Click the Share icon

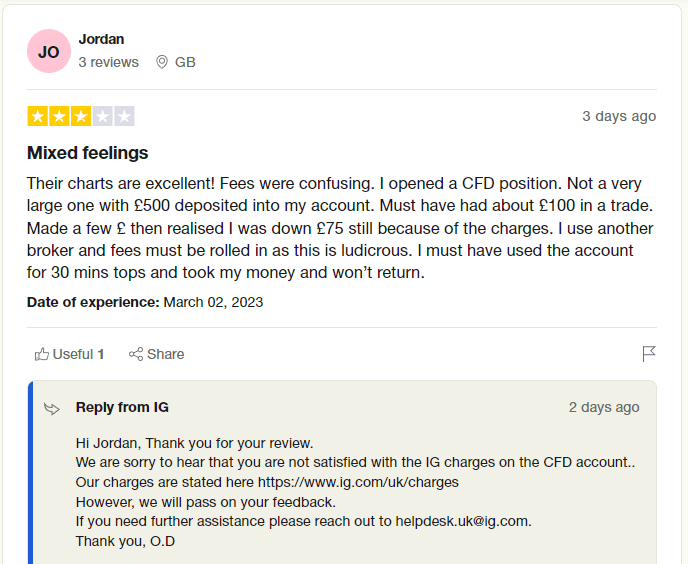136,354
